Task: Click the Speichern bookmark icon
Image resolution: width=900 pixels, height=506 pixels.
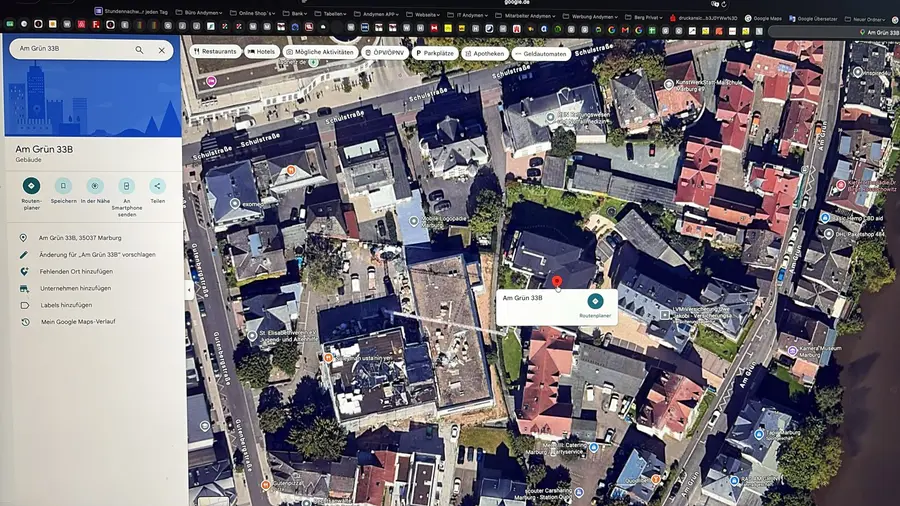Action: [63, 186]
